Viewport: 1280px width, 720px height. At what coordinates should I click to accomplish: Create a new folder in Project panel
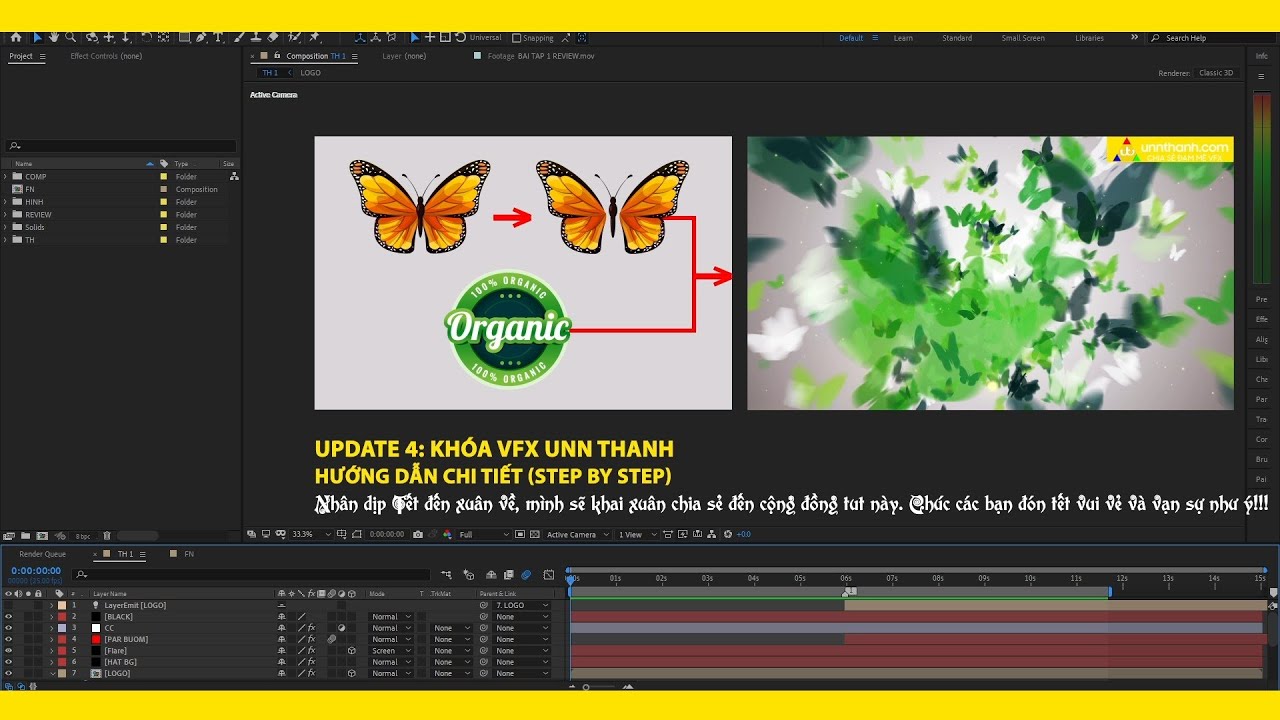tap(27, 536)
